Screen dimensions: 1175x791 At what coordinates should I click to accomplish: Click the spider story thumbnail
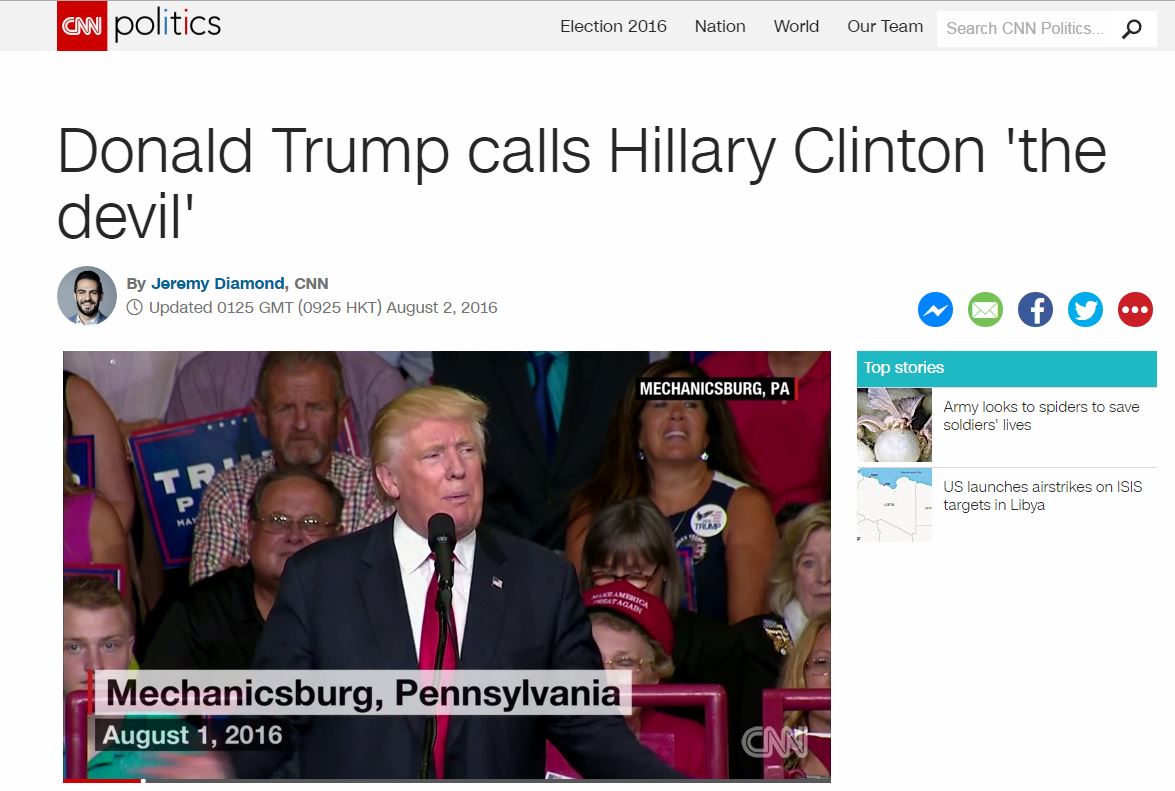[x=894, y=425]
